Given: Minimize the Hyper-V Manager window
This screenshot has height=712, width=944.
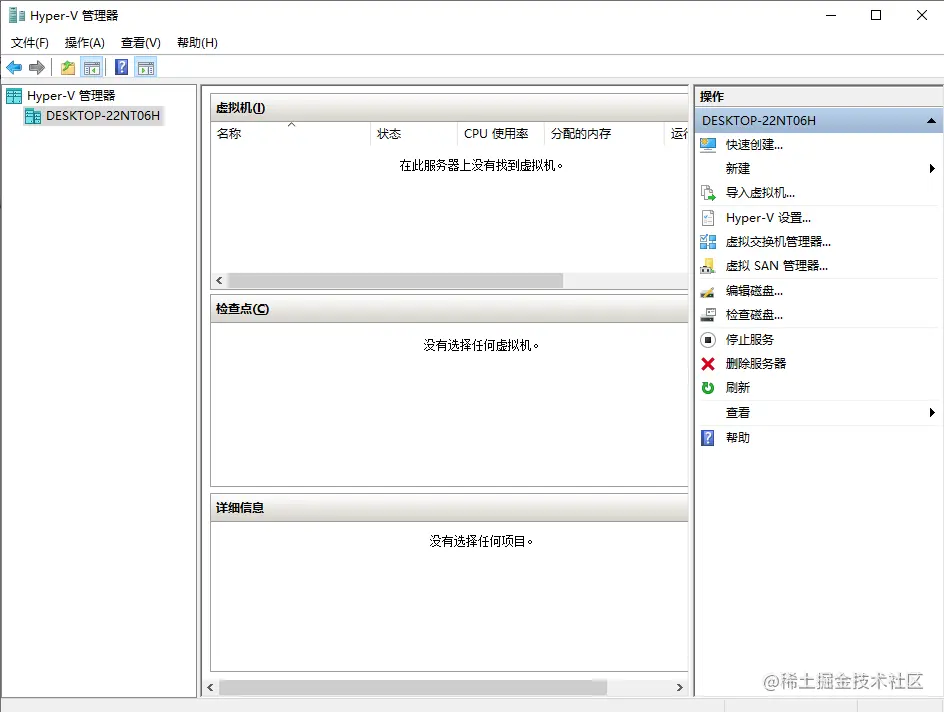Looking at the screenshot, I should pyautogui.click(x=831, y=15).
